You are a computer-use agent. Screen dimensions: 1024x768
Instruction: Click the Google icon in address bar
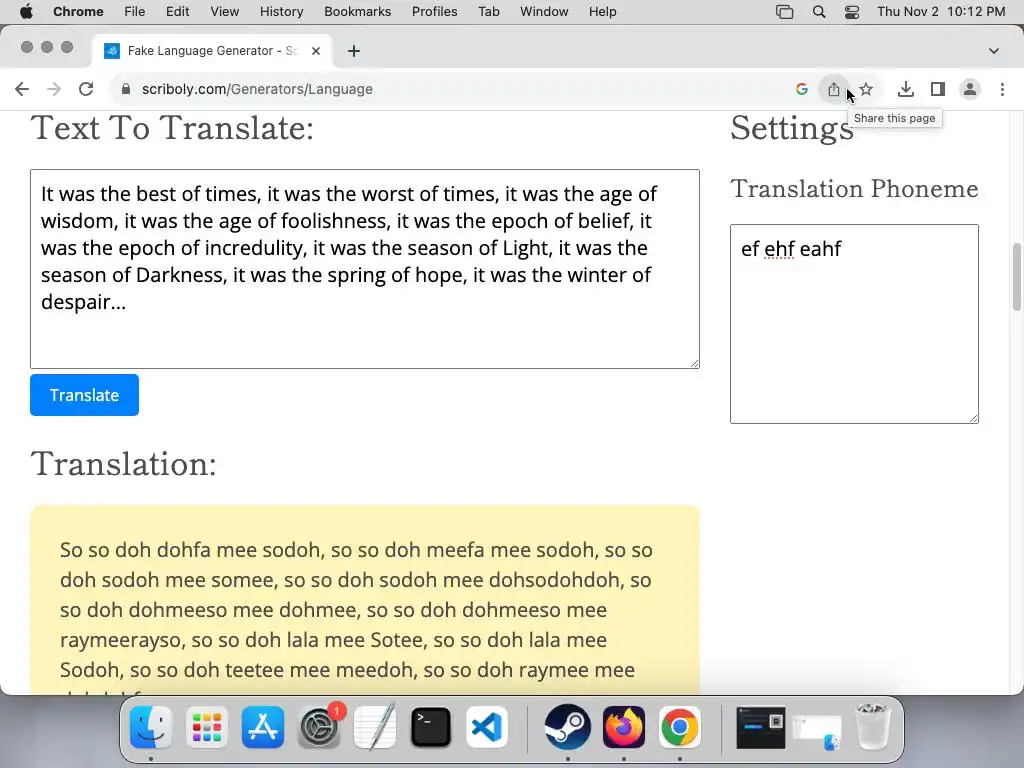[802, 89]
